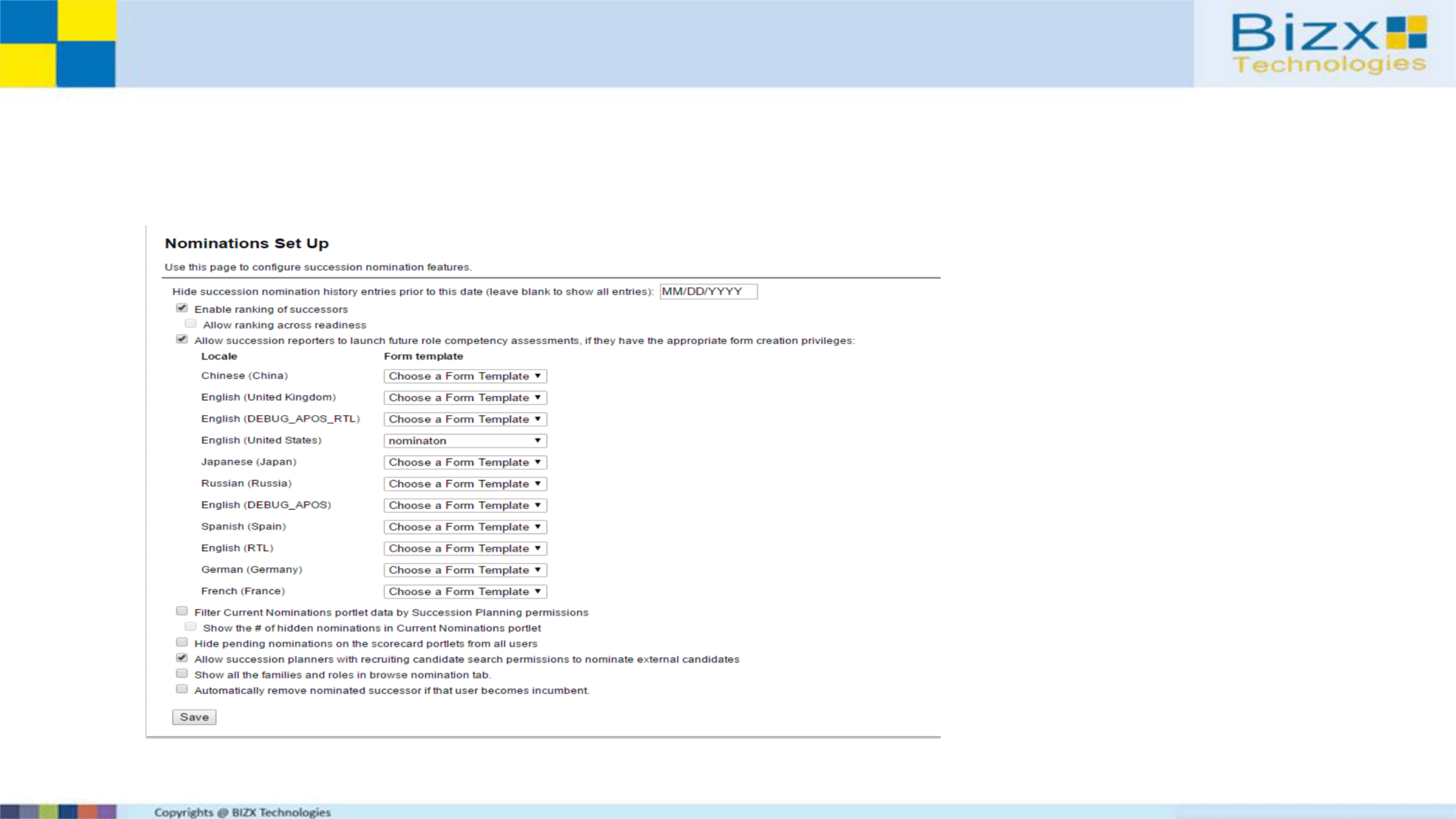Click the Save button

pos(194,717)
